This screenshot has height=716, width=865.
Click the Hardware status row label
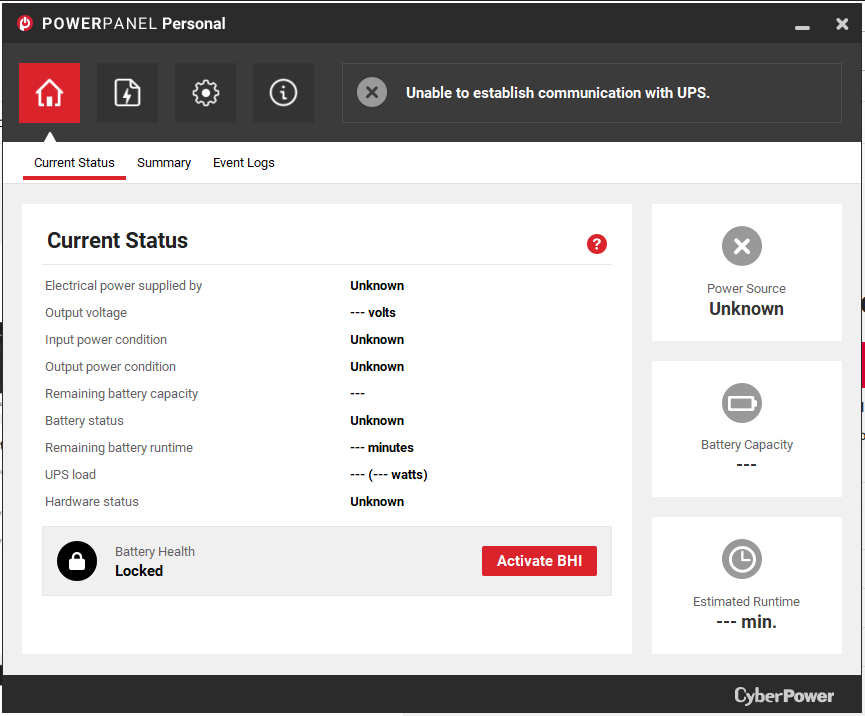92,502
